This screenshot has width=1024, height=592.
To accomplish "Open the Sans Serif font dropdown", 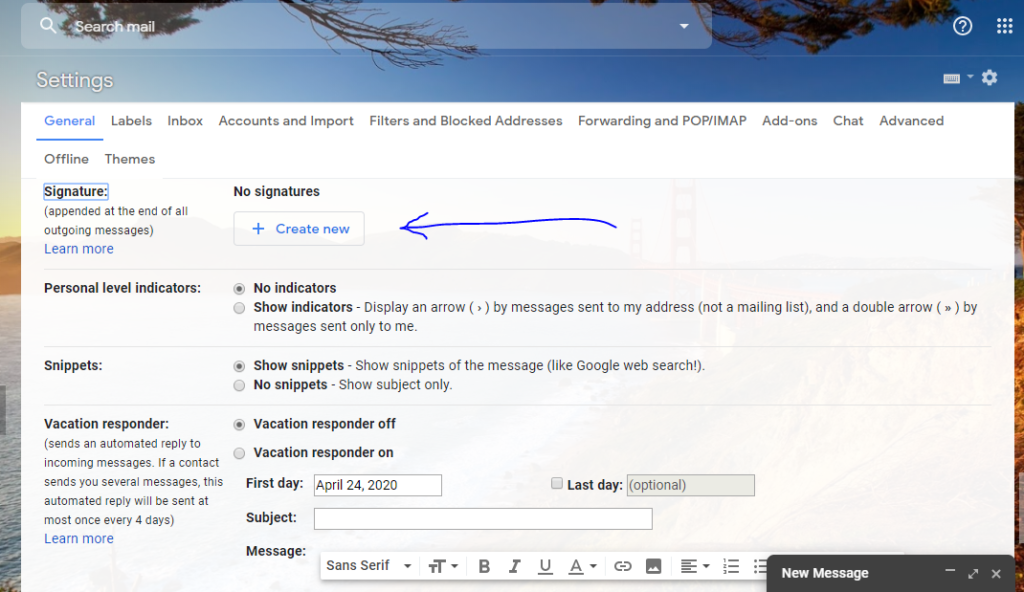I will 368,566.
